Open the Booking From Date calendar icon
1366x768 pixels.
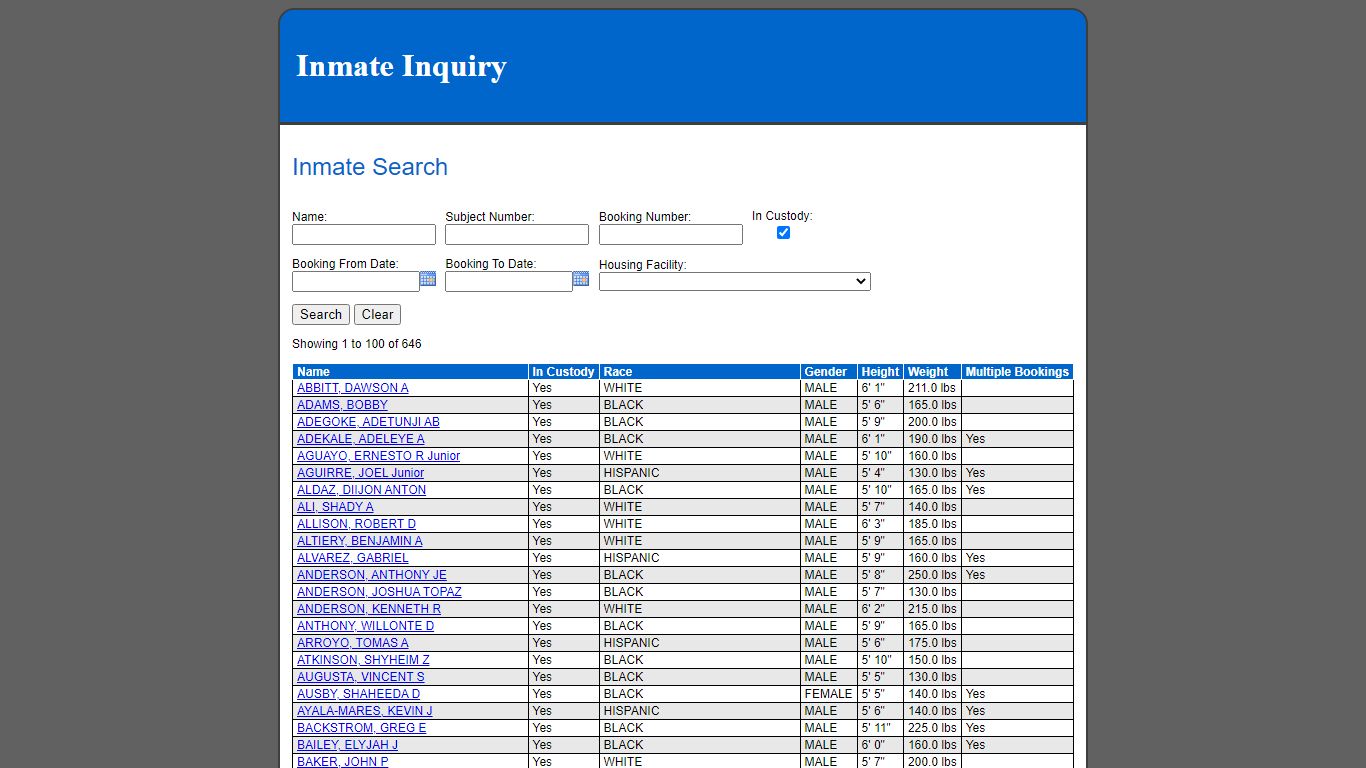pos(428,279)
